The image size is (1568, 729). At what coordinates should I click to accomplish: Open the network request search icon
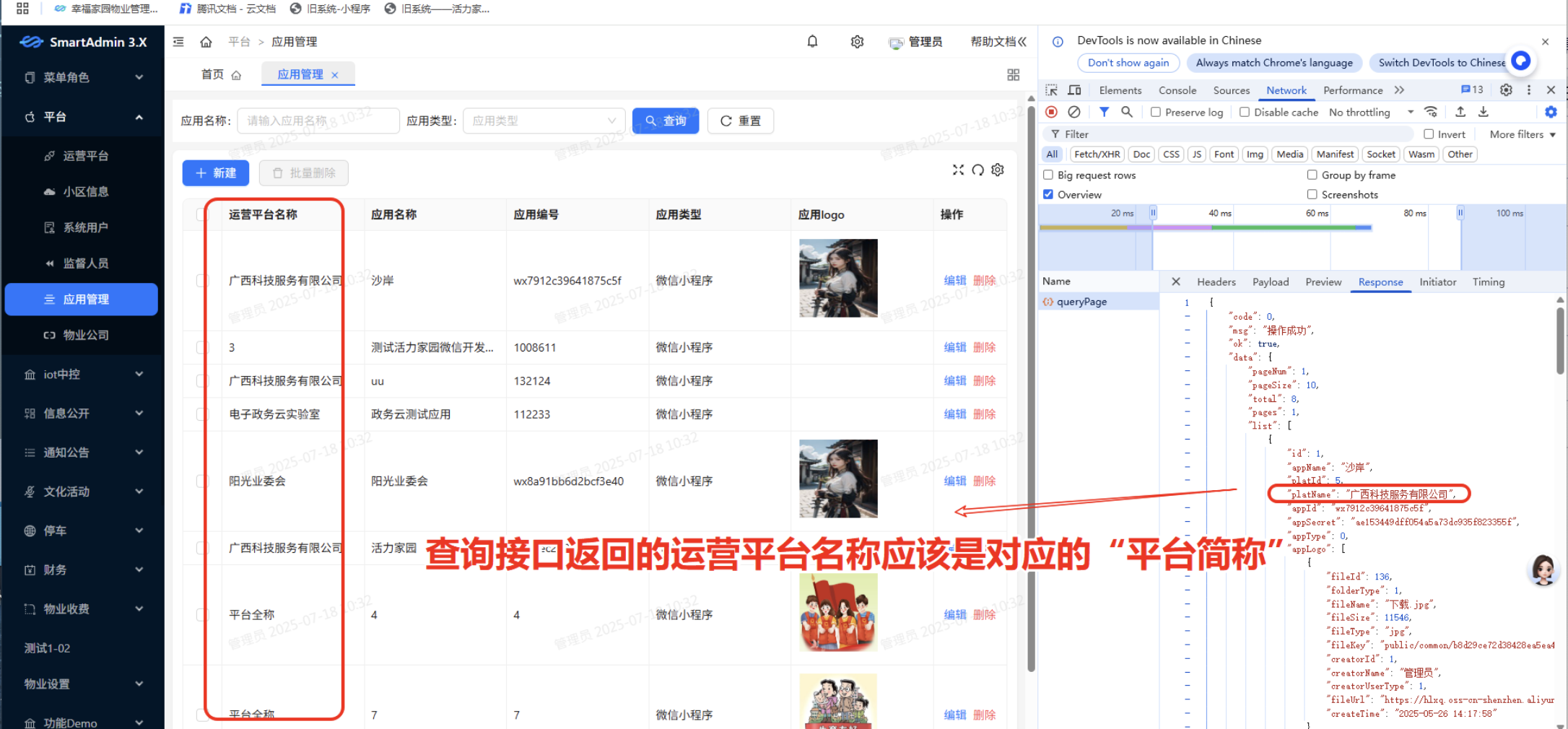pyautogui.click(x=1127, y=112)
